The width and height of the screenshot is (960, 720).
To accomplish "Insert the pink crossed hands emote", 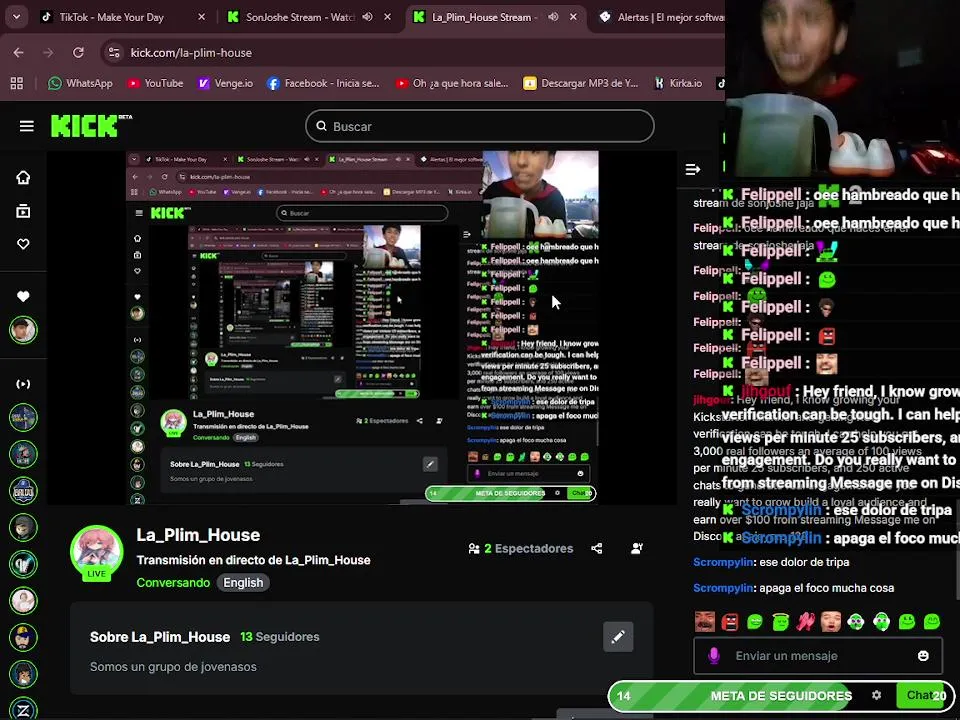I will [806, 622].
